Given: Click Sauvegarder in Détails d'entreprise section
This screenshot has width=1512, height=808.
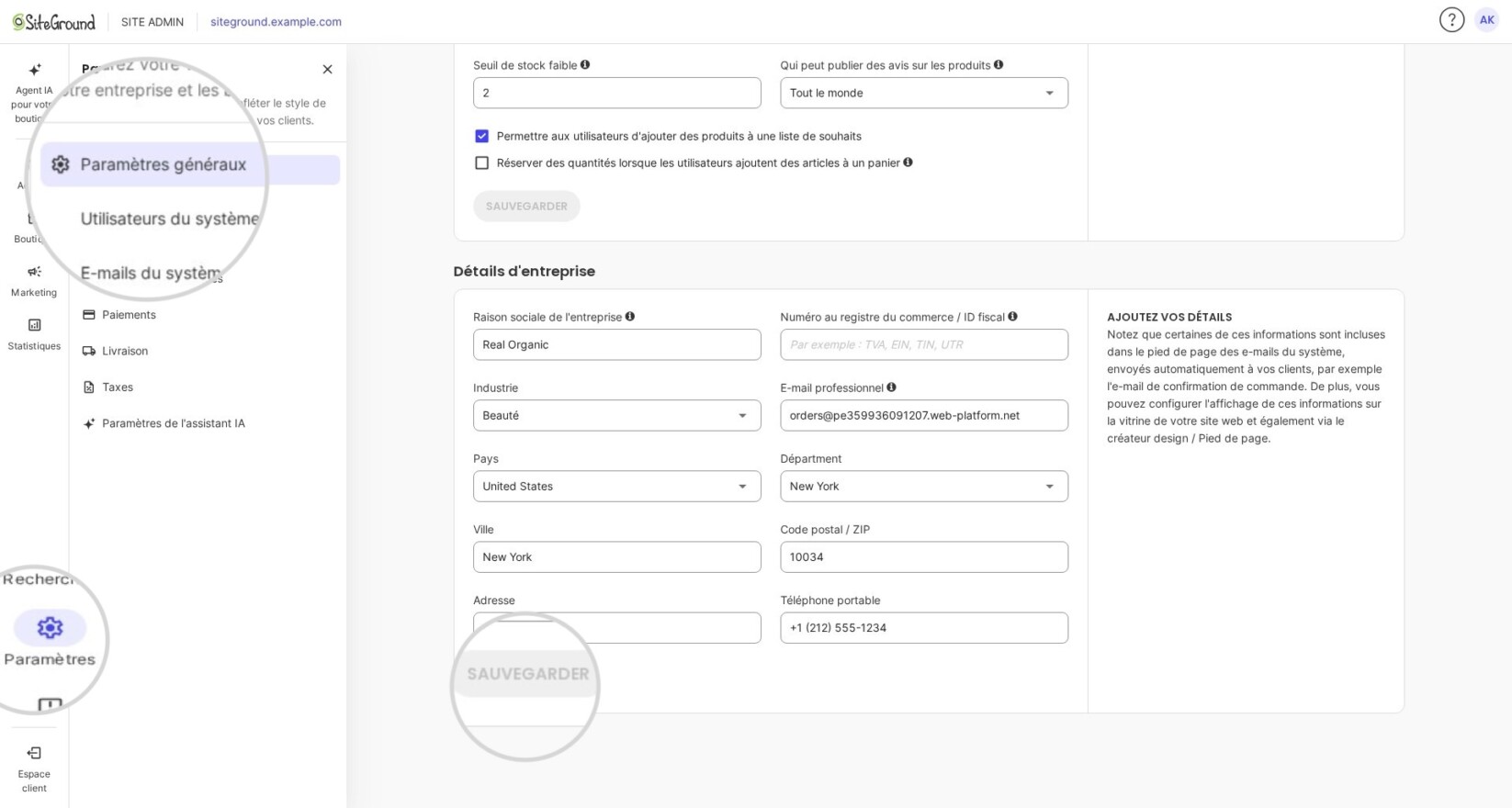Looking at the screenshot, I should coord(528,674).
